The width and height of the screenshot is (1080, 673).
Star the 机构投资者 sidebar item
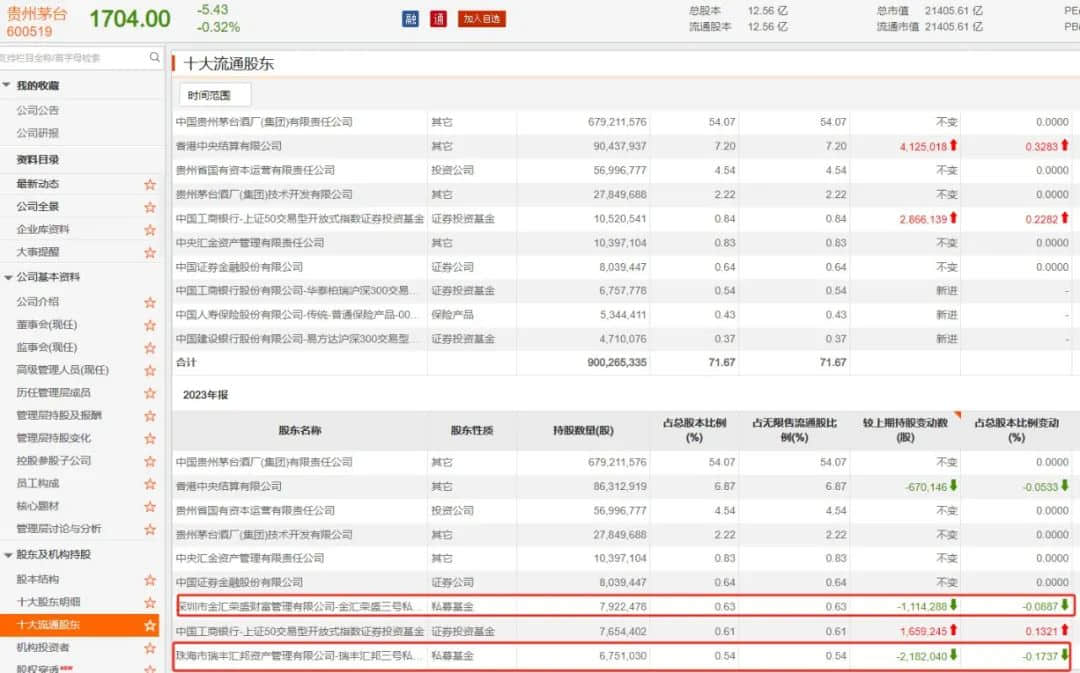[150, 648]
